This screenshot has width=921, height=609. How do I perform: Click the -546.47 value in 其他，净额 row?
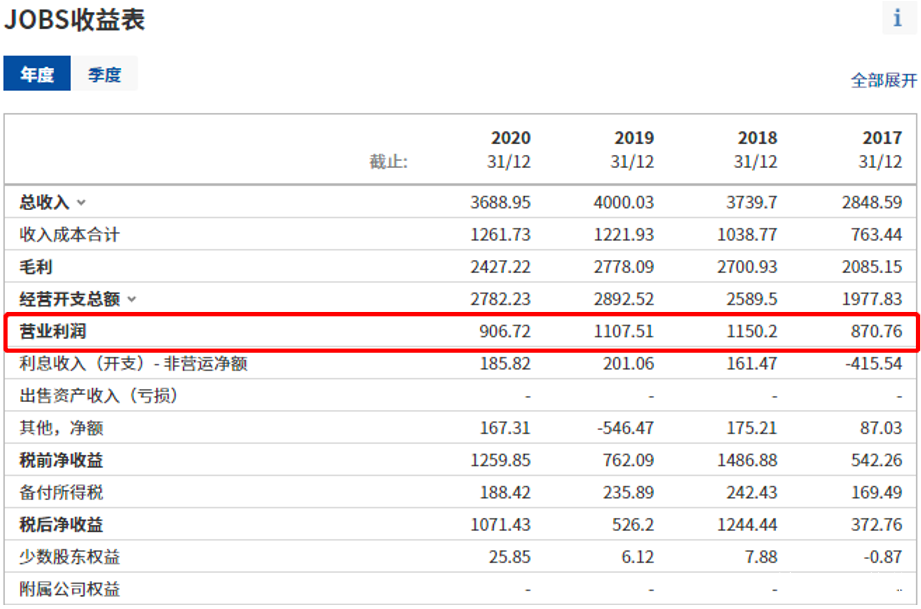[624, 428]
